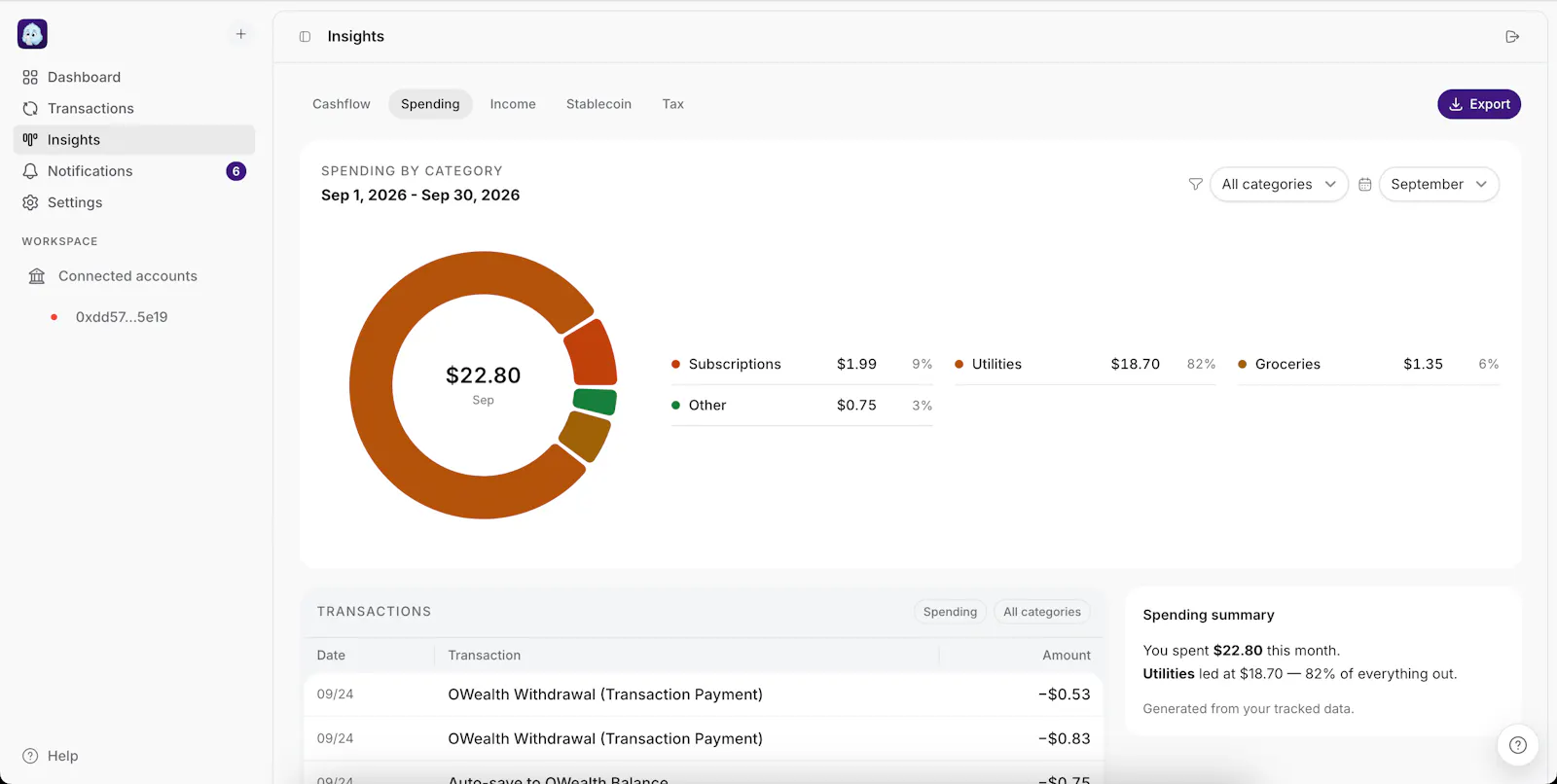
Task: Click the Spending filter chip in Transactions
Action: [x=950, y=612]
